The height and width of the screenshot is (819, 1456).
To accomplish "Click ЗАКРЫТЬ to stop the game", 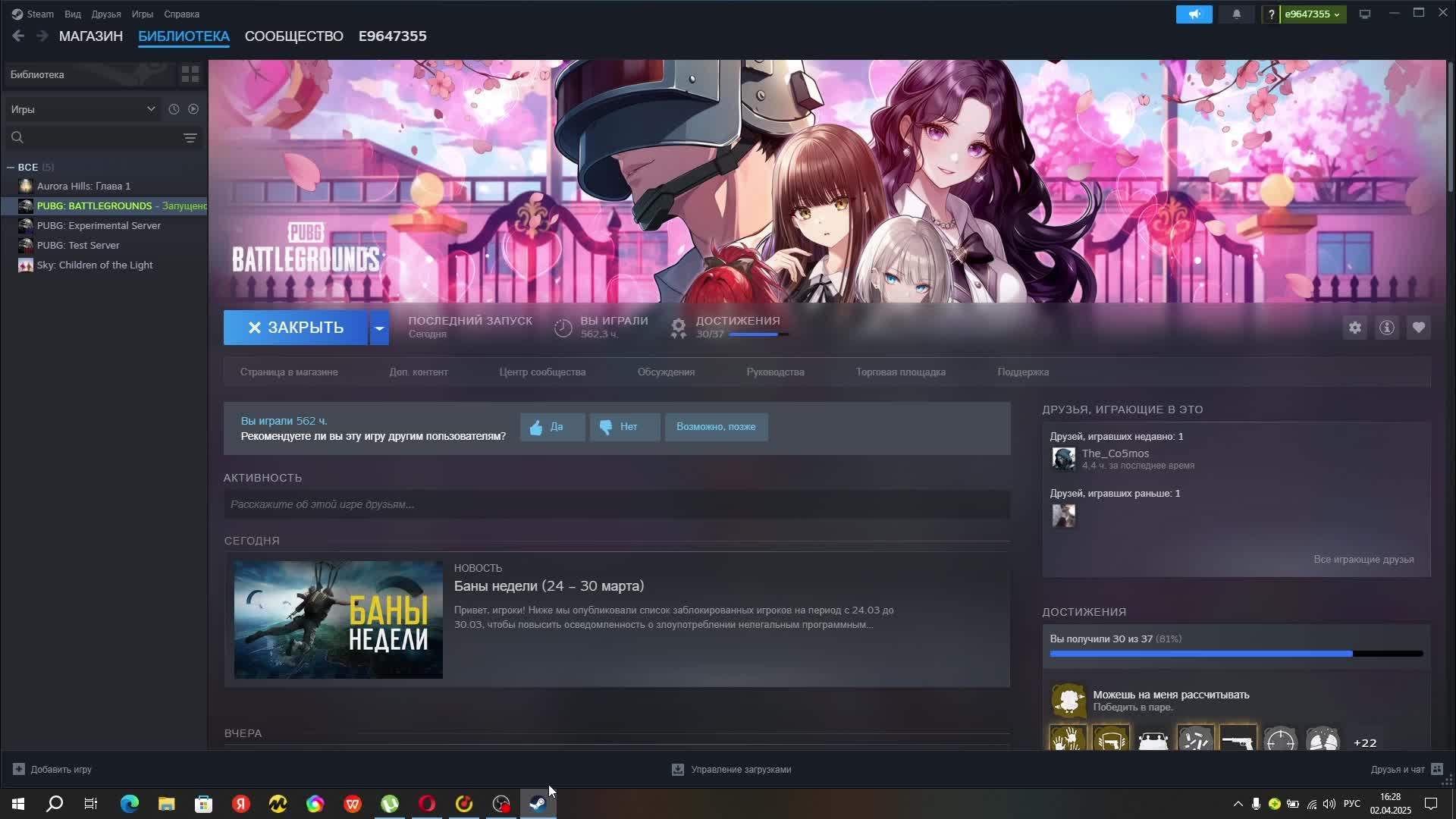I will [x=296, y=328].
